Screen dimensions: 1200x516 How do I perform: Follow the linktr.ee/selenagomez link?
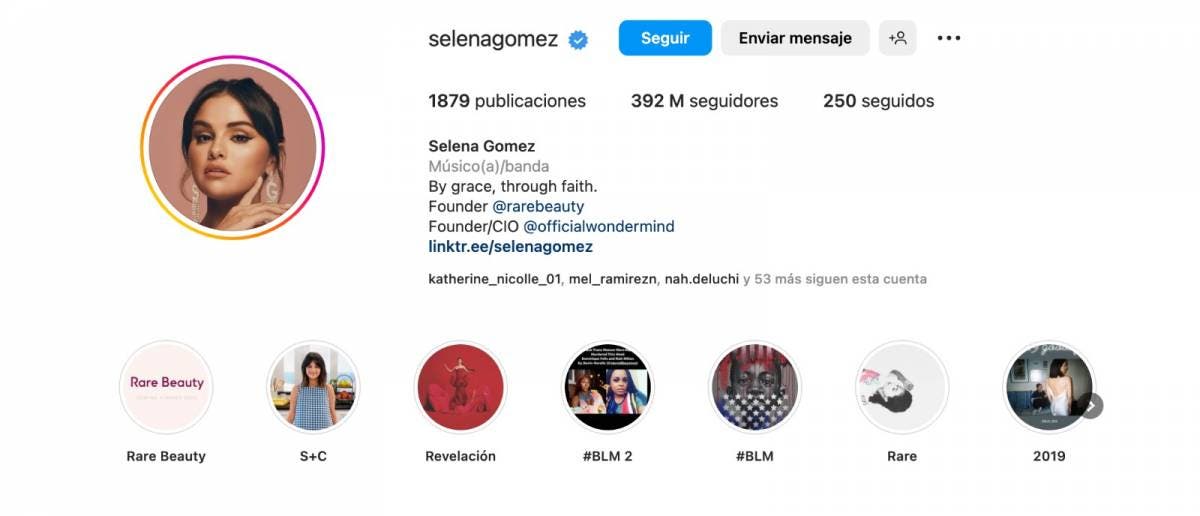510,246
